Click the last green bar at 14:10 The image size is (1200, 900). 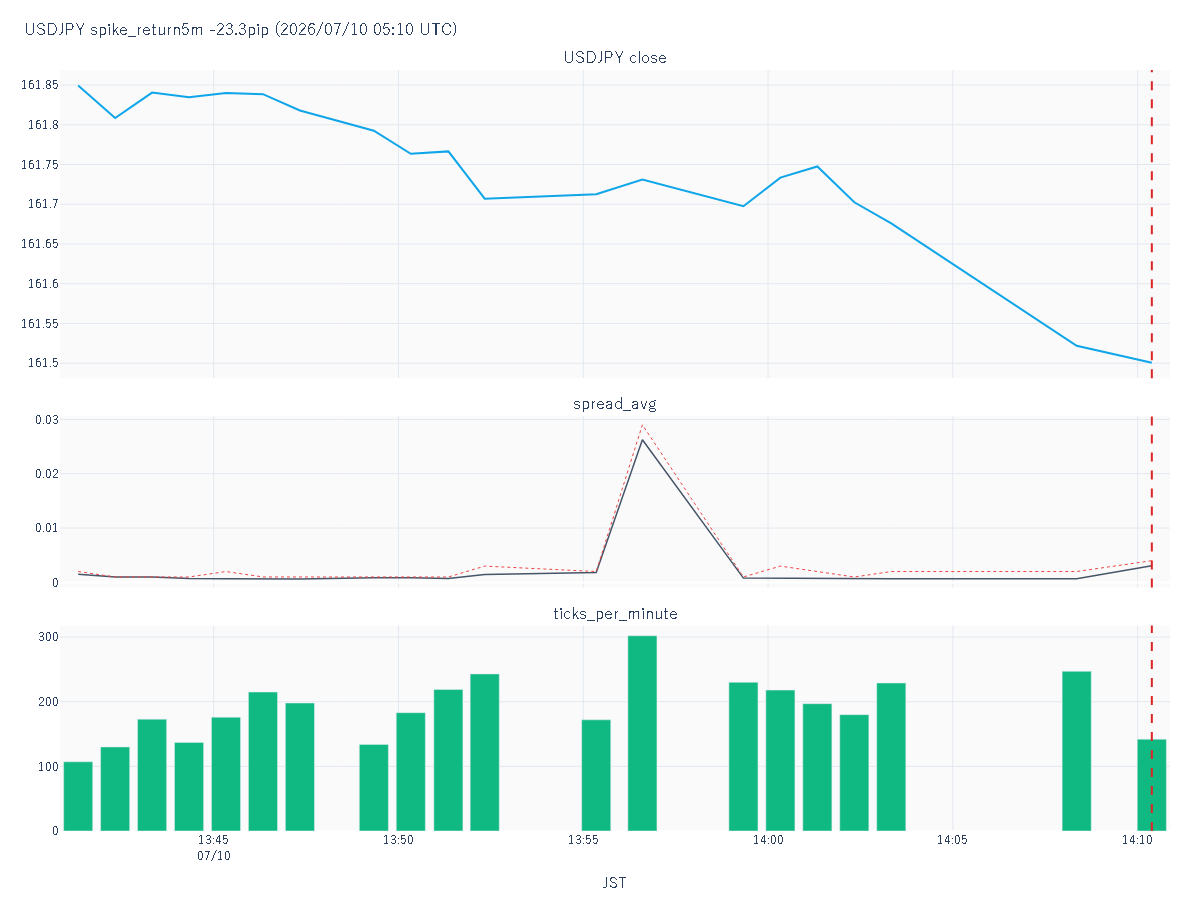(1152, 785)
